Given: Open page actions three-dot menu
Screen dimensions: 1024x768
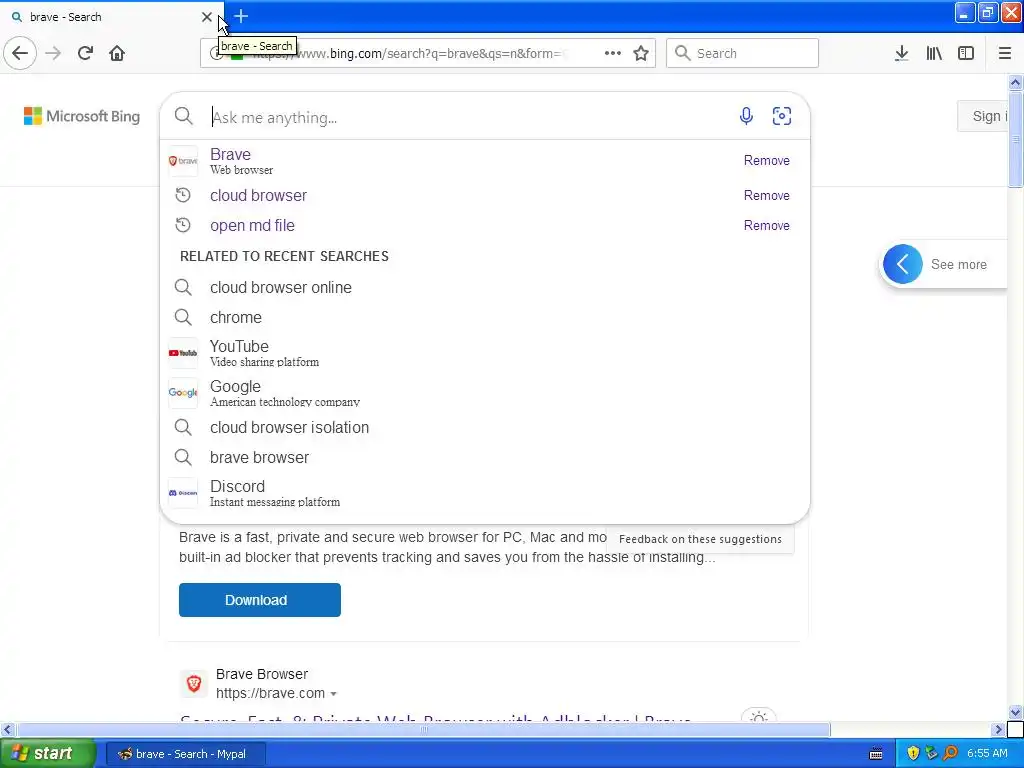Looking at the screenshot, I should point(613,53).
